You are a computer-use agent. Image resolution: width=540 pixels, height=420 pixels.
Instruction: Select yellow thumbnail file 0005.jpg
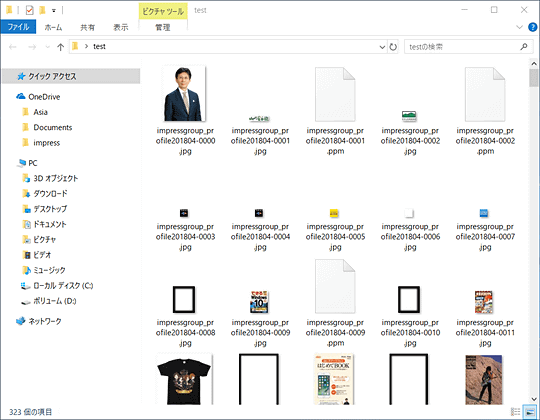tap(334, 213)
